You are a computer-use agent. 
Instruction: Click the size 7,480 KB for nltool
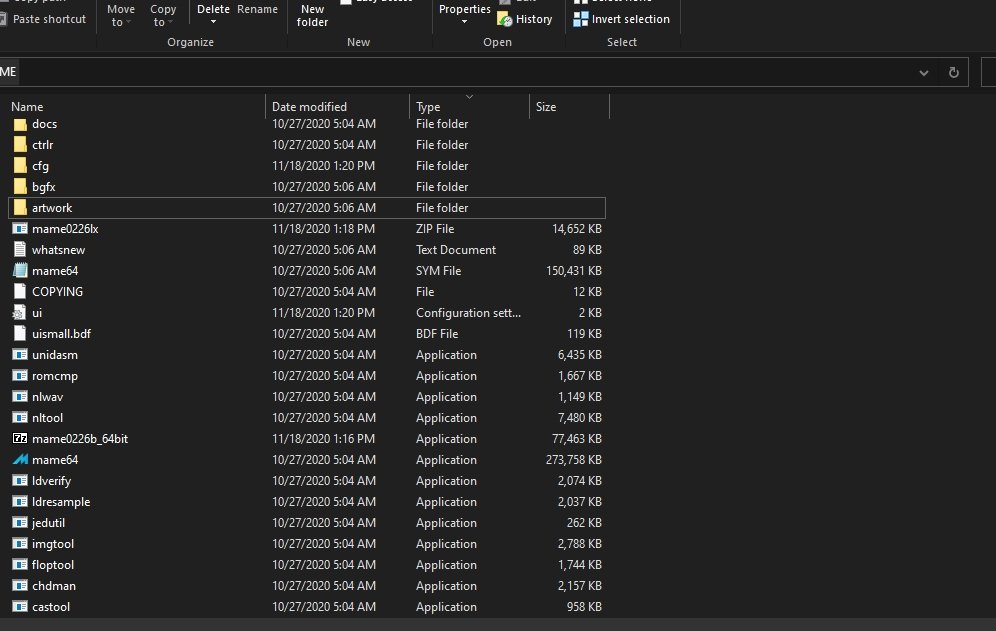pos(579,417)
